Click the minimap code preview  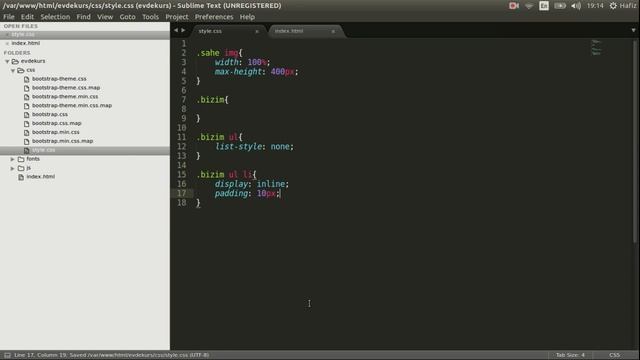pyautogui.click(x=596, y=47)
